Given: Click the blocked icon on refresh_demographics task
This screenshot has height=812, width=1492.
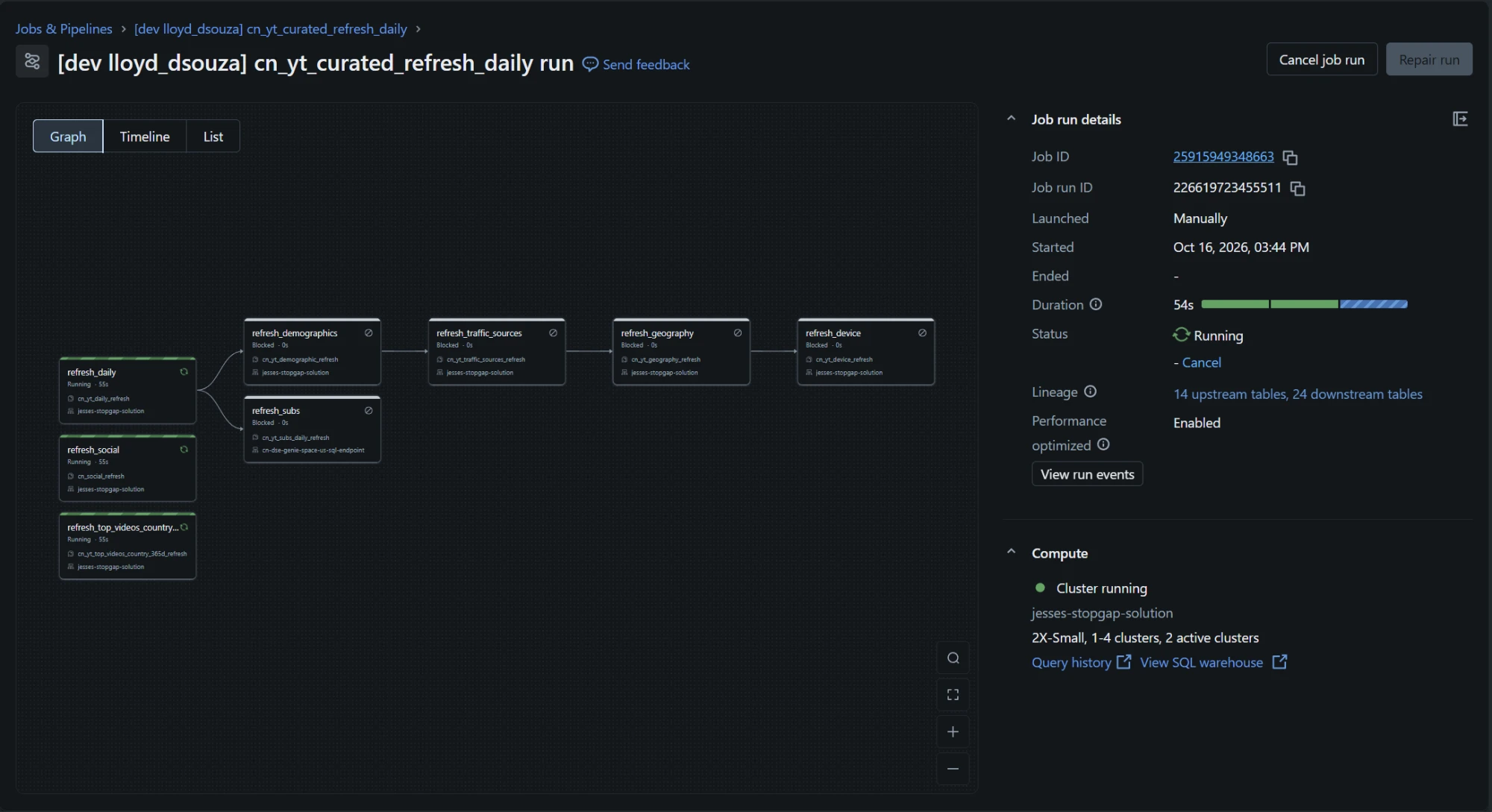Looking at the screenshot, I should 369,333.
